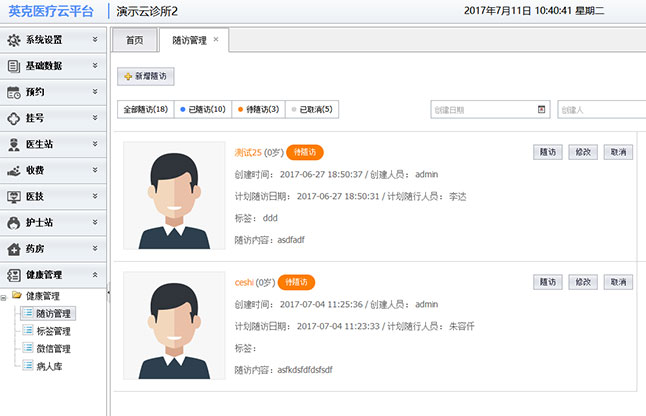Click the 预约 calendar icon
This screenshot has height=416, width=646.
tap(14, 92)
